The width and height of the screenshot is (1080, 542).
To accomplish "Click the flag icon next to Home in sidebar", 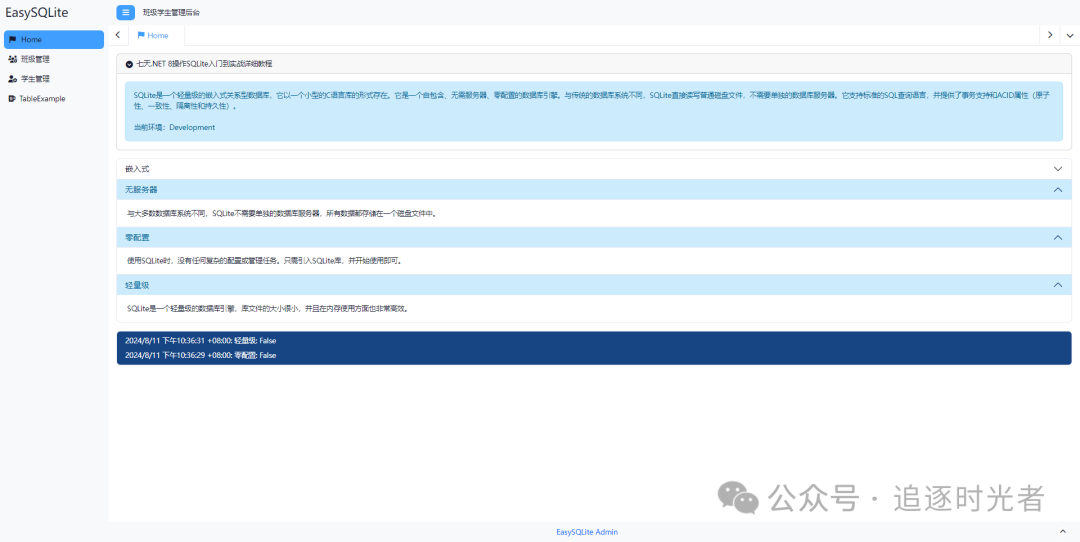I will [12, 39].
